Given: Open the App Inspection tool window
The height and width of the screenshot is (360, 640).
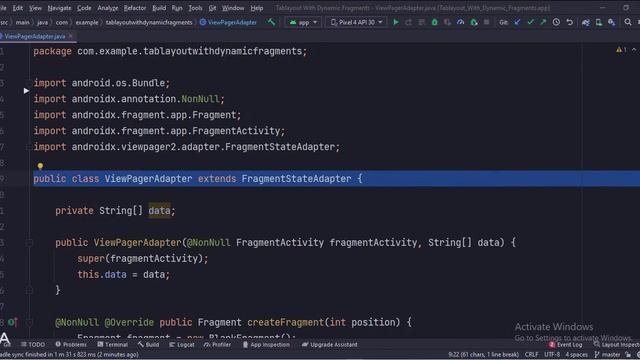Looking at the screenshot, I should click(x=266, y=344).
